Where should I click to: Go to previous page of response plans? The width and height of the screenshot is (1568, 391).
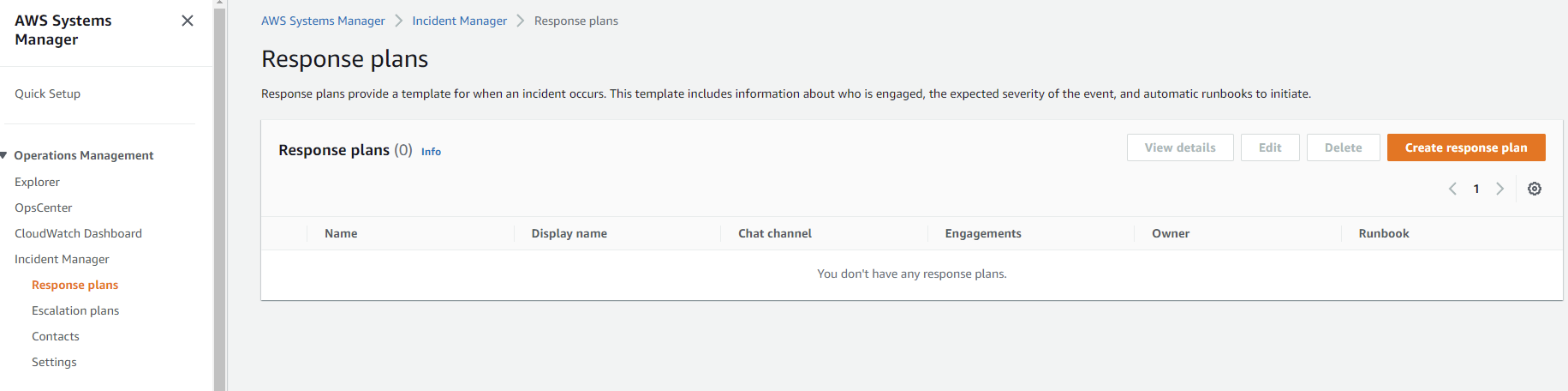point(1452,189)
